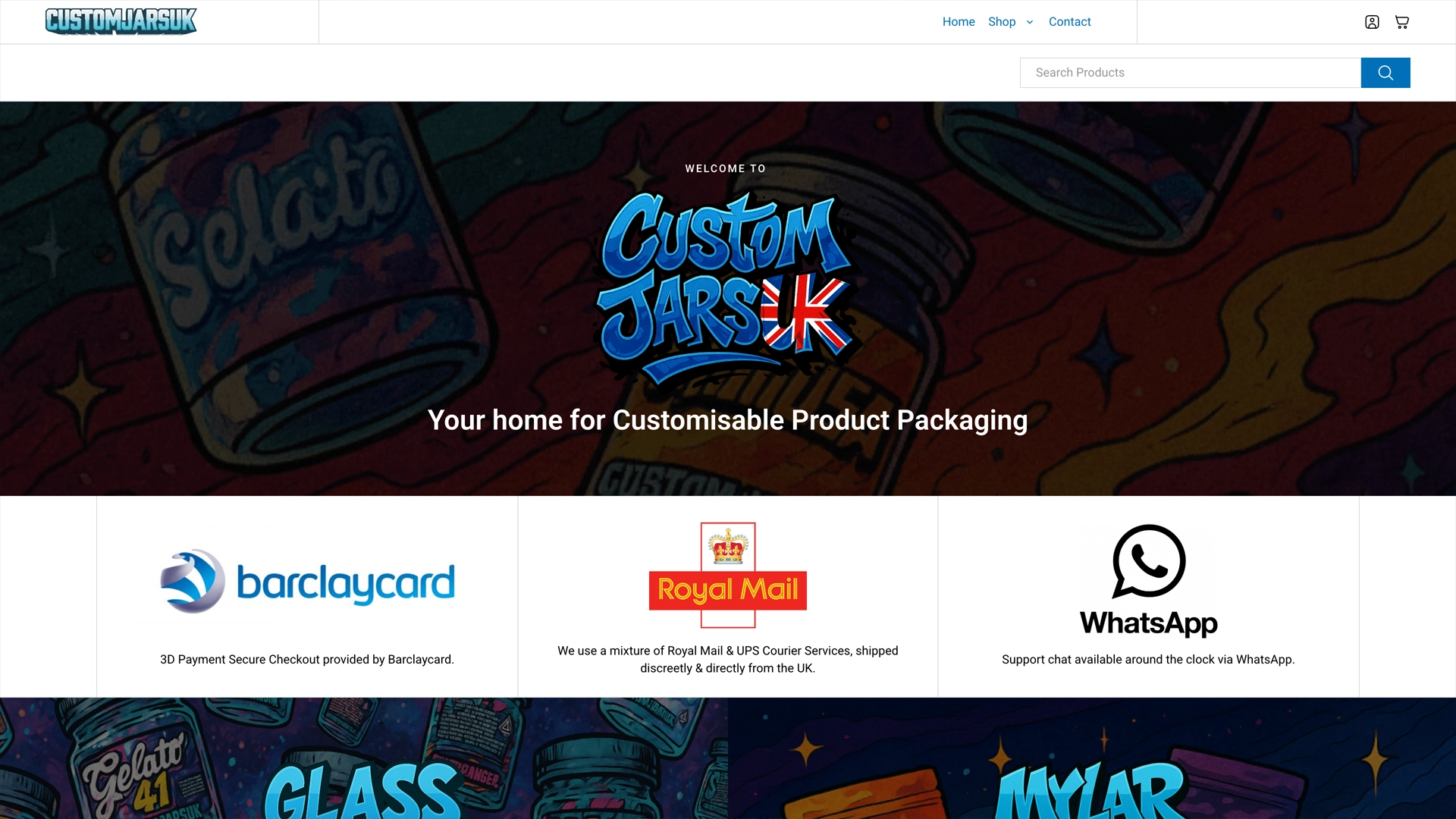Click the Royal Mail & UPS shipping text
This screenshot has height=819, width=1456.
pyautogui.click(x=728, y=660)
